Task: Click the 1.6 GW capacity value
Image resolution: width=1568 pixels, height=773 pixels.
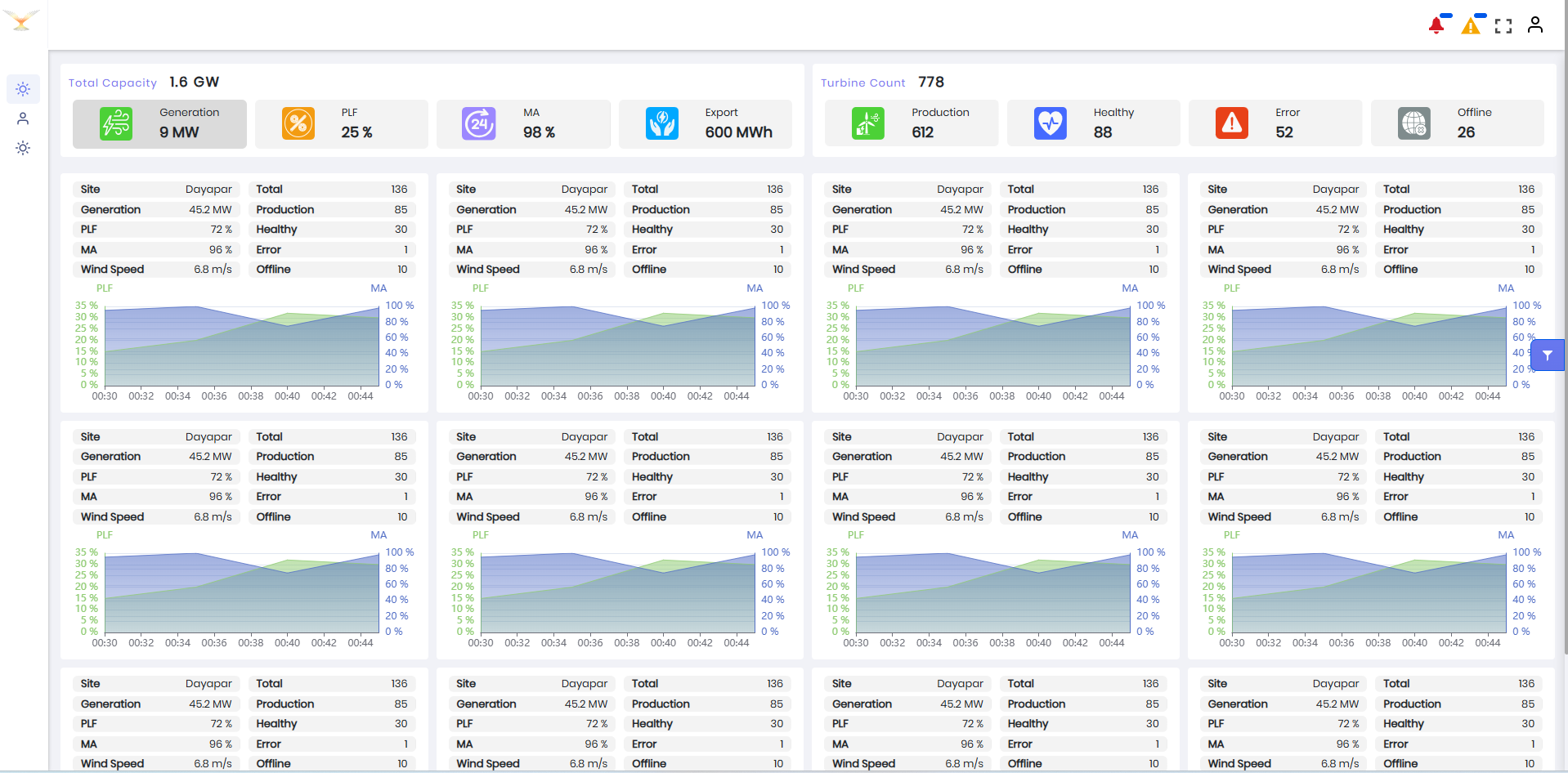Action: click(195, 82)
